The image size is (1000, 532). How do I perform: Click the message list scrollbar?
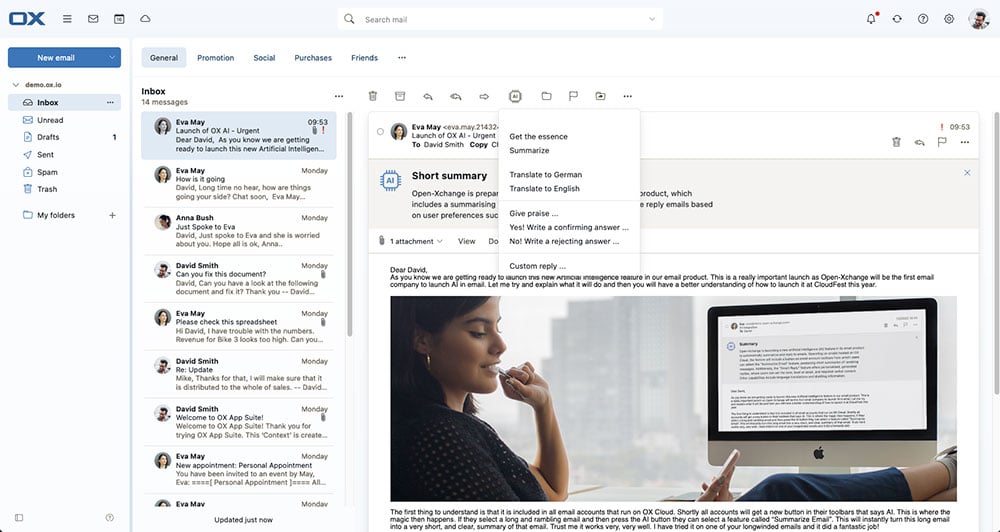click(349, 225)
